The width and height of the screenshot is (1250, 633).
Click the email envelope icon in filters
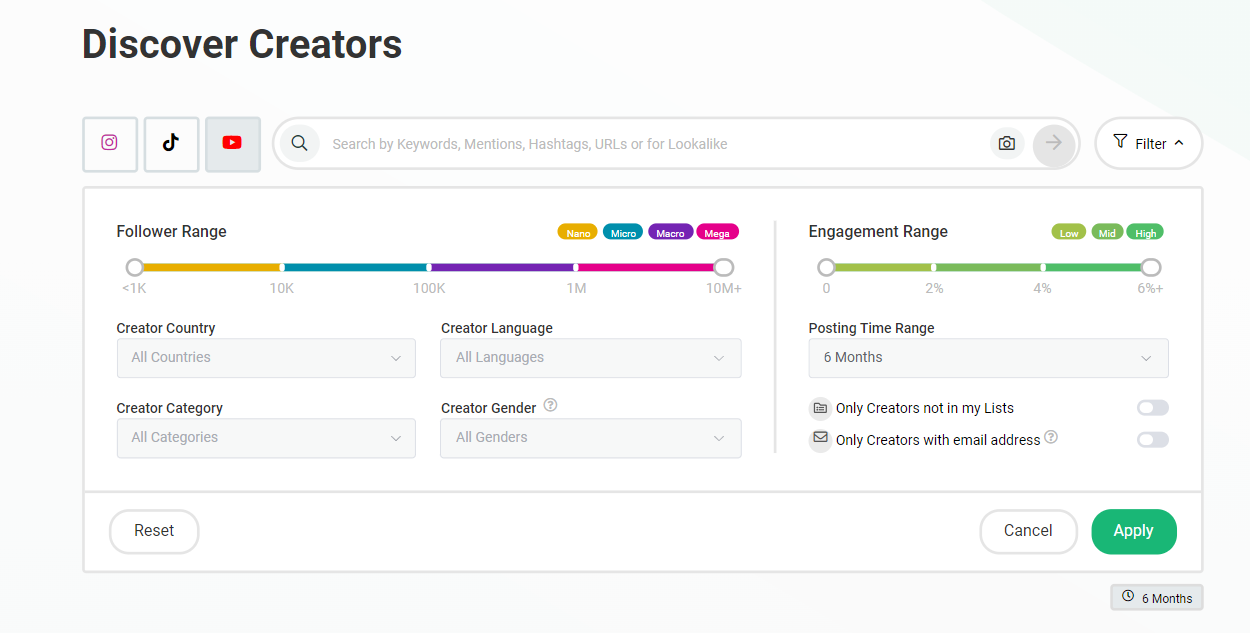coord(820,439)
